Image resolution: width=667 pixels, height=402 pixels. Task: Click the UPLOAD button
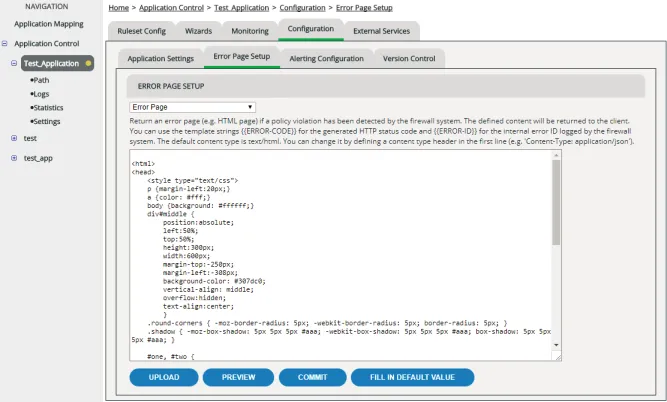tap(164, 377)
